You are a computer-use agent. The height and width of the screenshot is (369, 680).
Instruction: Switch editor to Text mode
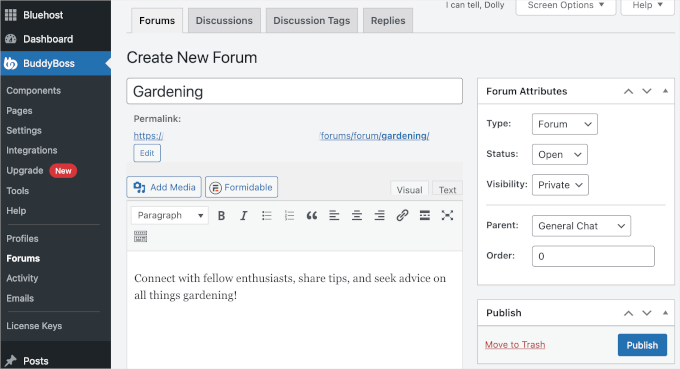coord(447,190)
